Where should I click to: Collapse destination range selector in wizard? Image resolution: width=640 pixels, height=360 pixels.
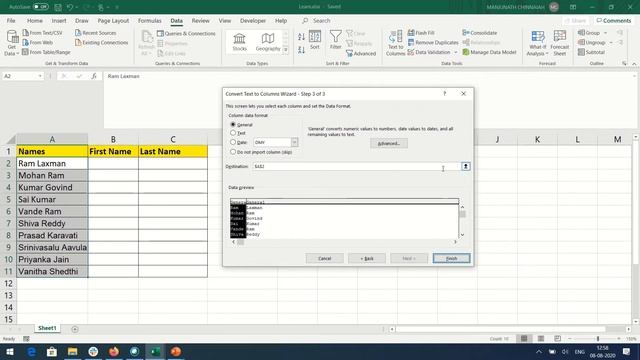coord(465,167)
